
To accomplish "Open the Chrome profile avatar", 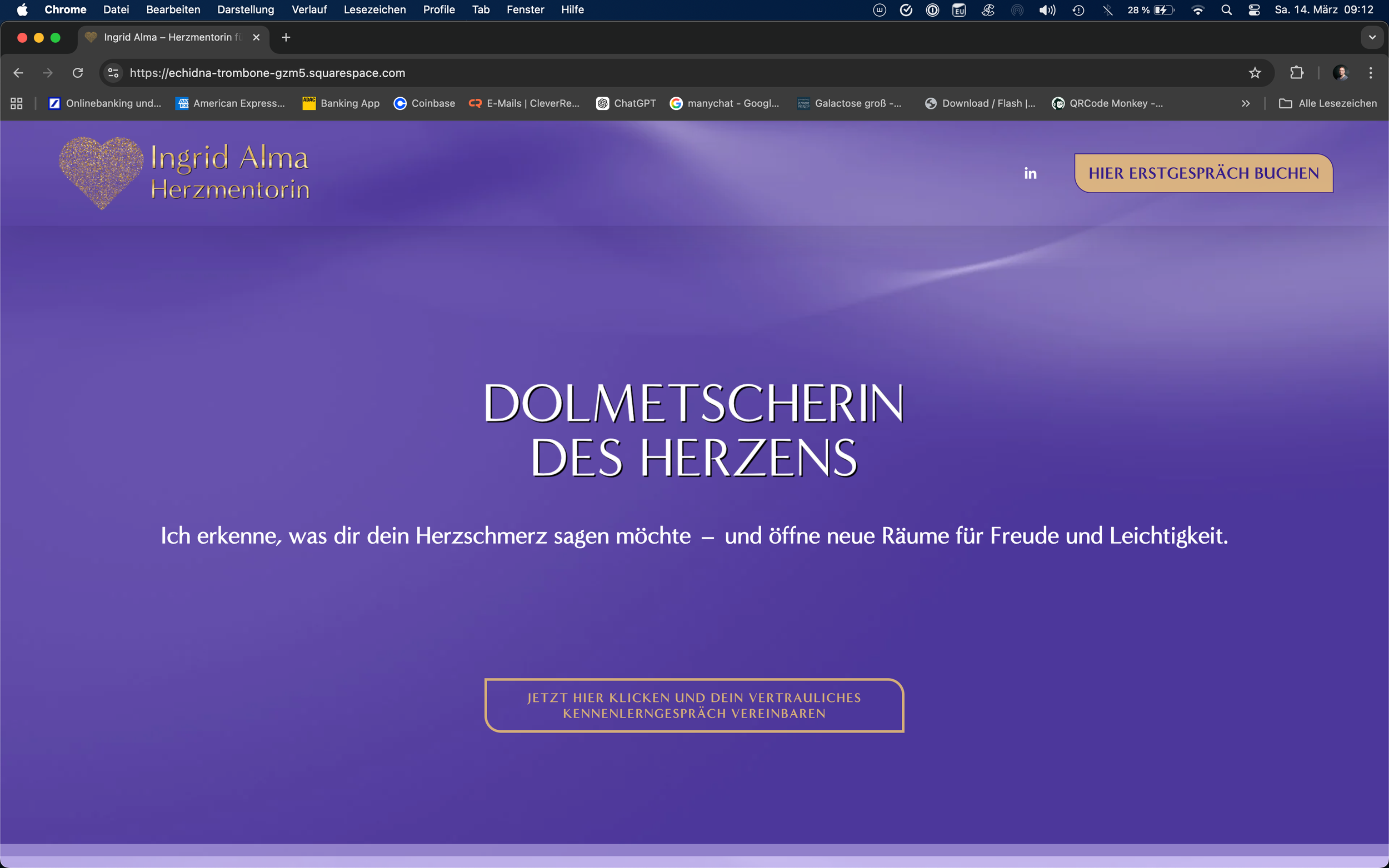I will click(x=1340, y=73).
